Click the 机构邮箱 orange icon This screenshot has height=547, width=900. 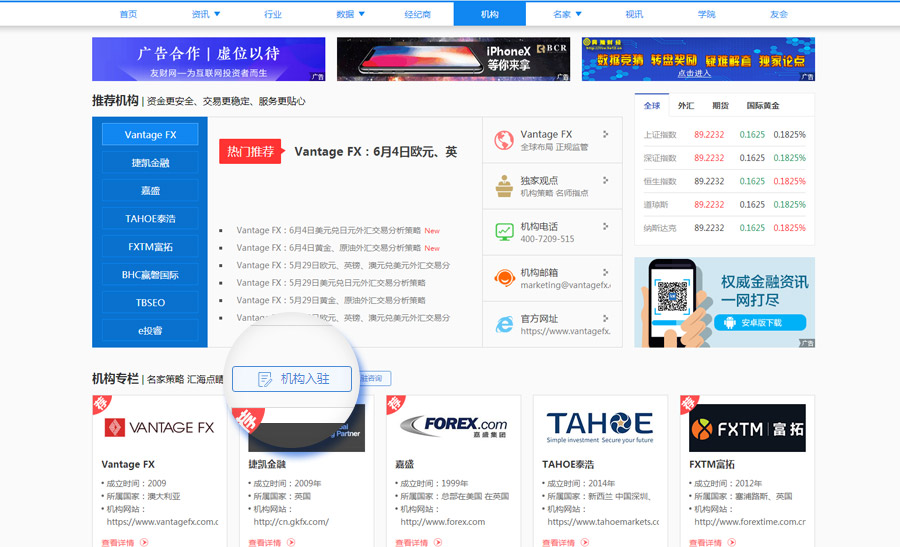click(504, 278)
